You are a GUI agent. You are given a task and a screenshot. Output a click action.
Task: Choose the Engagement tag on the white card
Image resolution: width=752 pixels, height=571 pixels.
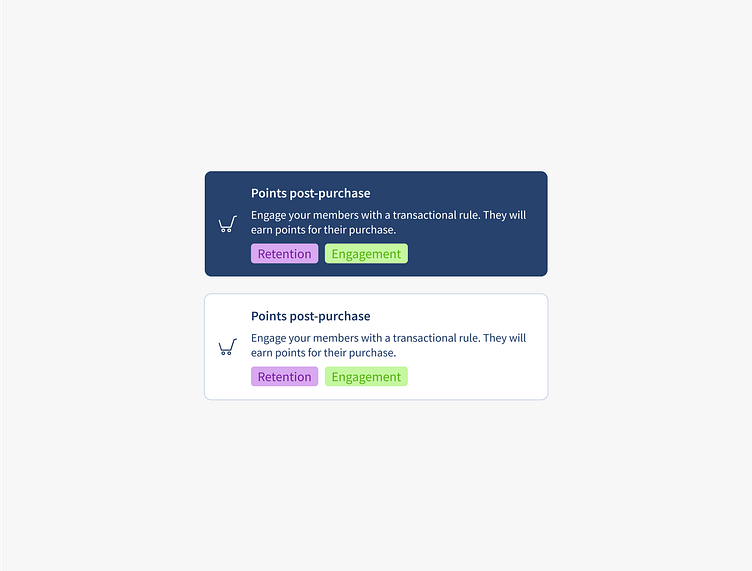366,377
